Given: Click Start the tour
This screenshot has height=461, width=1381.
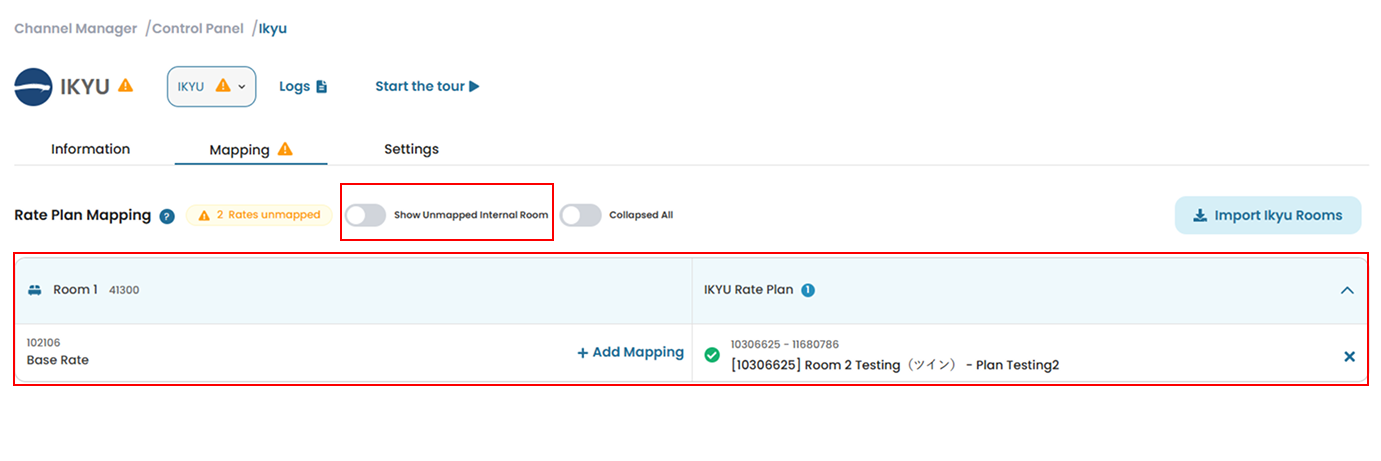Looking at the screenshot, I should 427,87.
